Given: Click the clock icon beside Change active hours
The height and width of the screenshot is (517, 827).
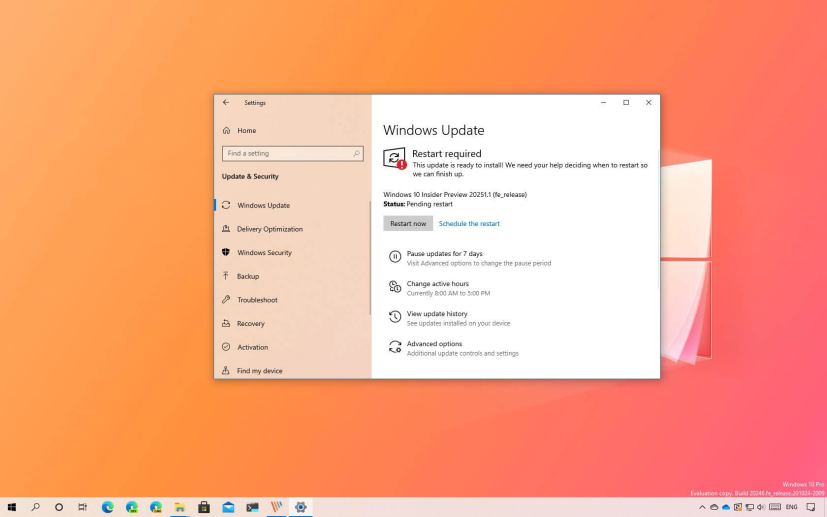Looking at the screenshot, I should coord(395,286).
